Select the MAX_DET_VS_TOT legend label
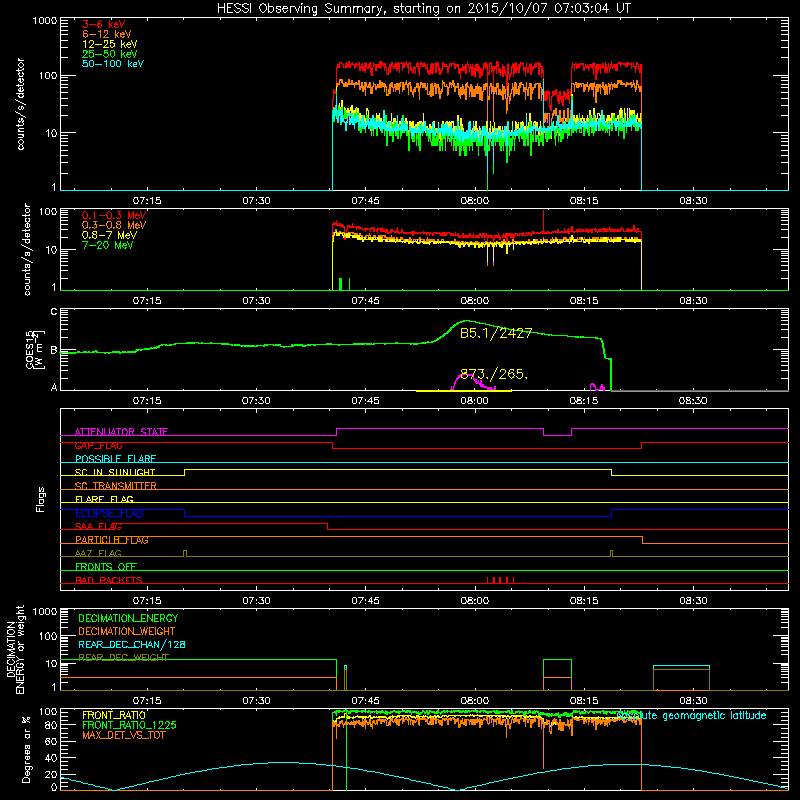The image size is (800, 800). [123, 735]
